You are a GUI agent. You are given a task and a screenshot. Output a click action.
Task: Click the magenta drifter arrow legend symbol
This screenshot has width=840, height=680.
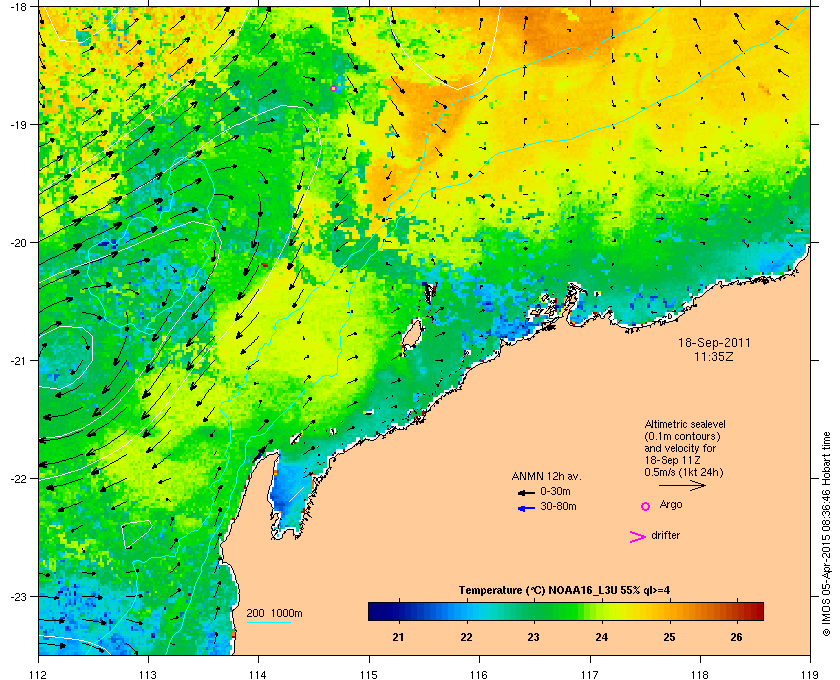(x=638, y=537)
